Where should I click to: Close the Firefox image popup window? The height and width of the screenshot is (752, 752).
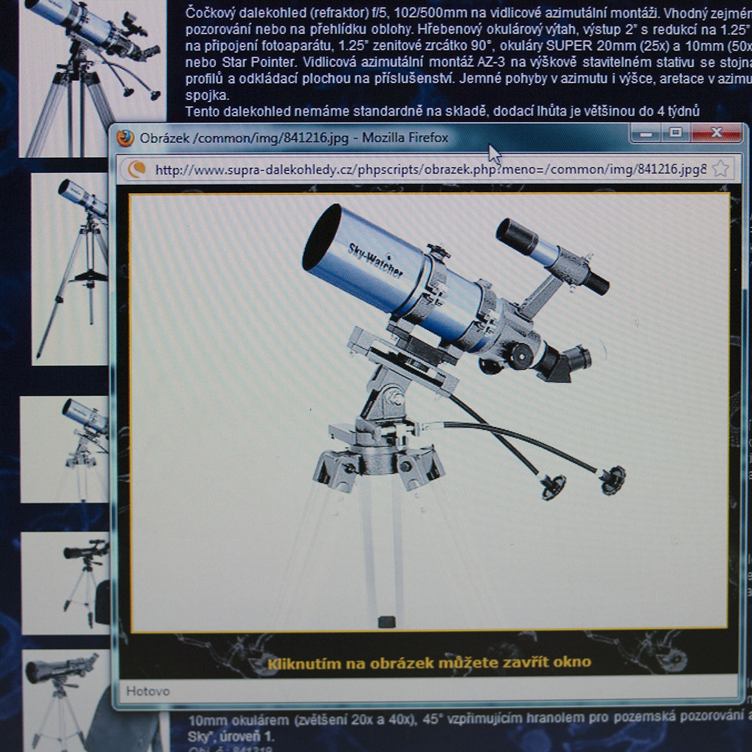[x=716, y=132]
